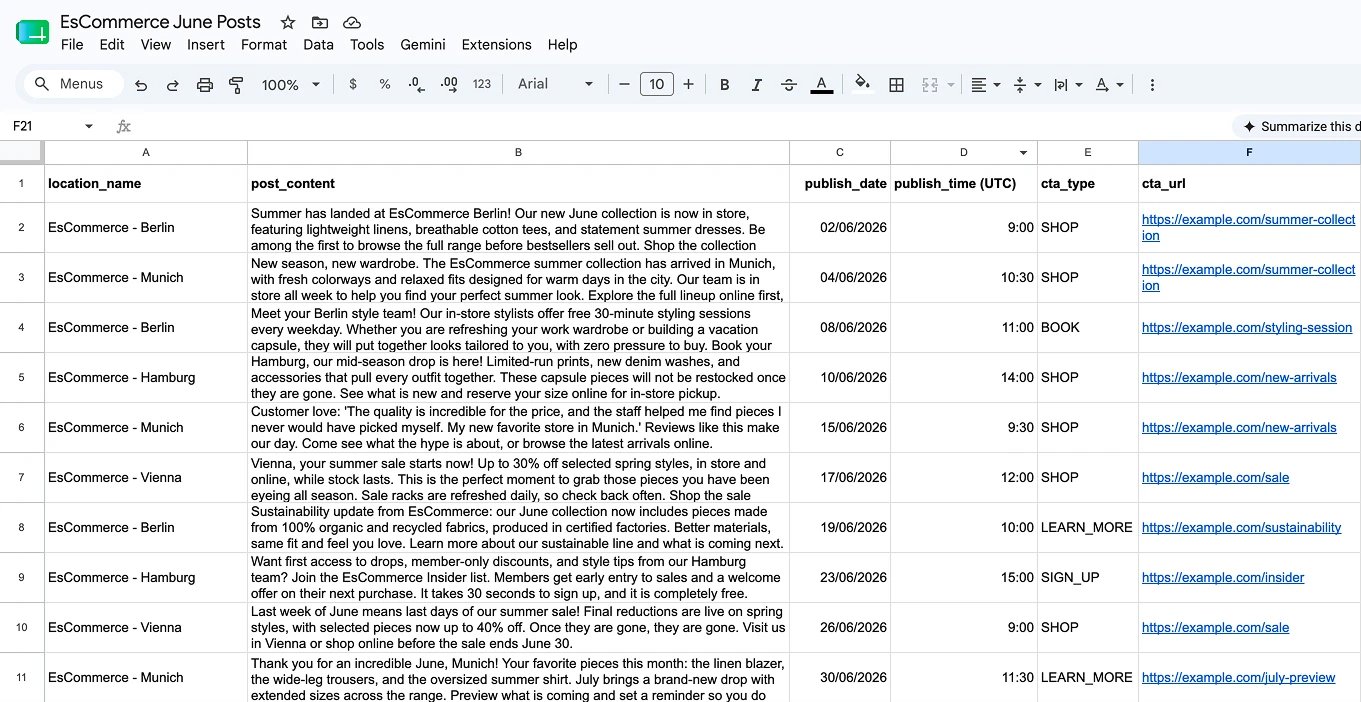Open the Extensions menu

497,45
